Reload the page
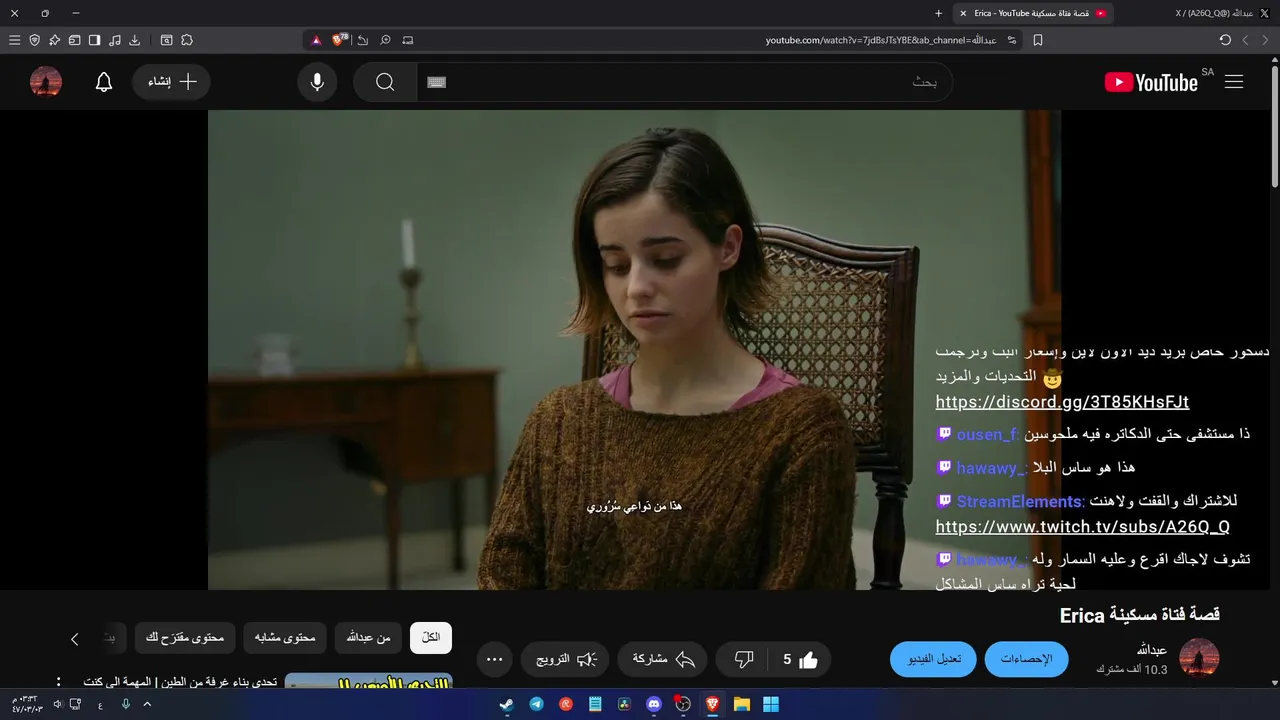1280x720 pixels. pos(1225,40)
